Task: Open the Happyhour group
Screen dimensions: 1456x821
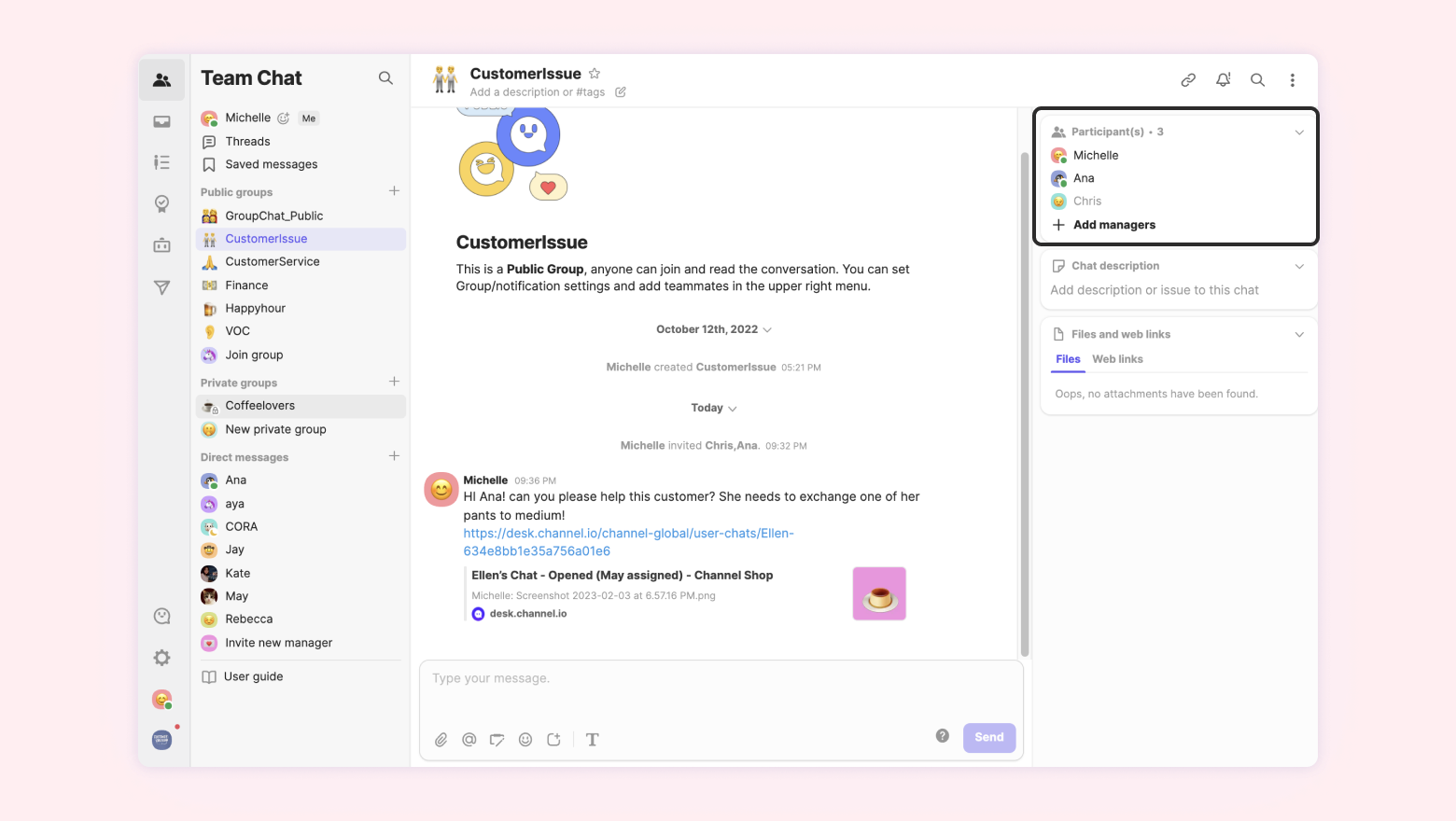Action: coord(301,308)
